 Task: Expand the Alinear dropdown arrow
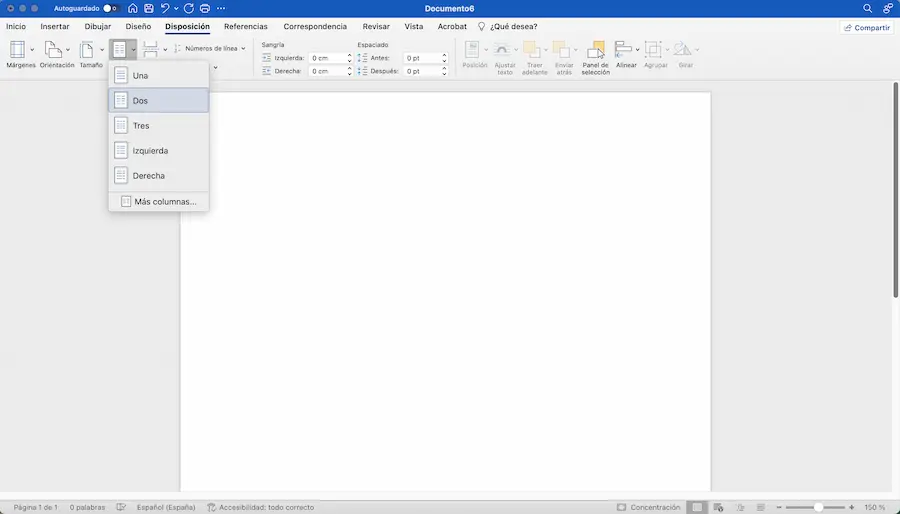point(637,50)
